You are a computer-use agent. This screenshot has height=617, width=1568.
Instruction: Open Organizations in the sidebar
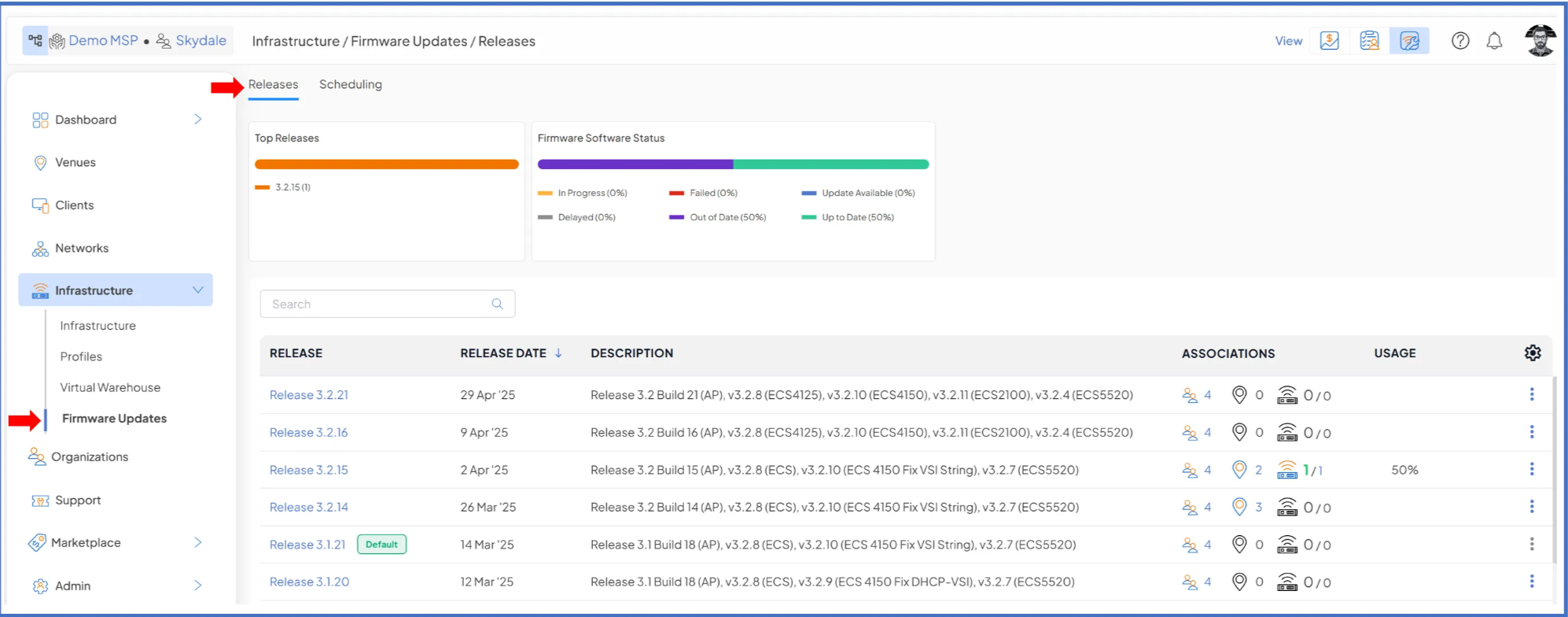tap(90, 456)
